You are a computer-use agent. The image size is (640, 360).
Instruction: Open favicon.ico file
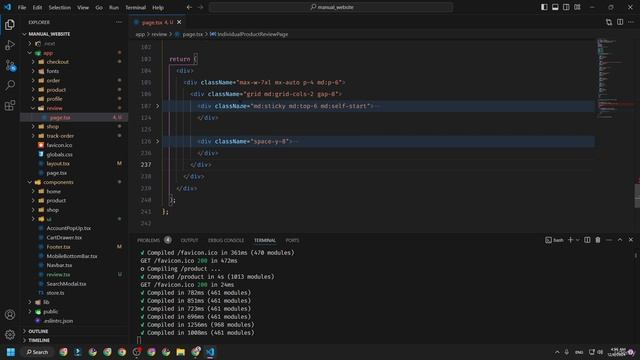click(x=59, y=145)
